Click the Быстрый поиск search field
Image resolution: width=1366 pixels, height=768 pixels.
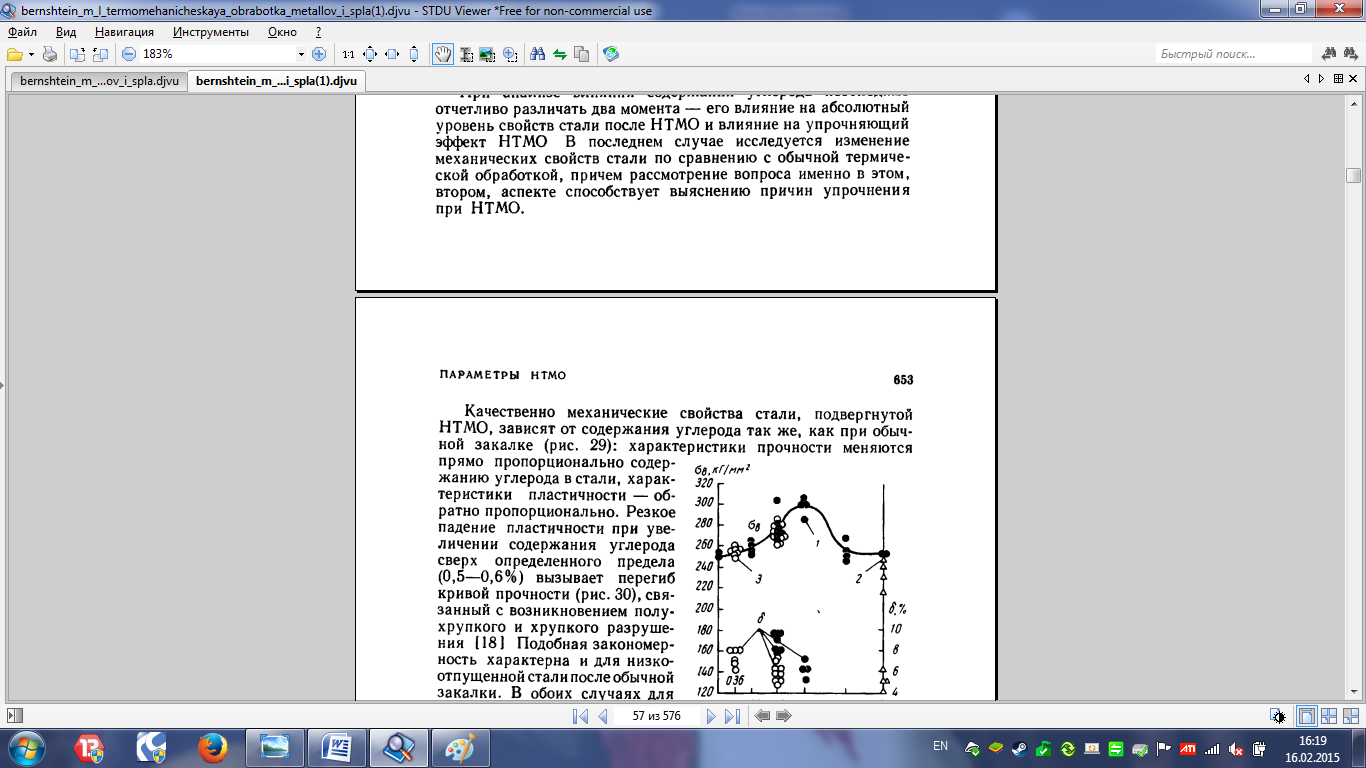1233,54
